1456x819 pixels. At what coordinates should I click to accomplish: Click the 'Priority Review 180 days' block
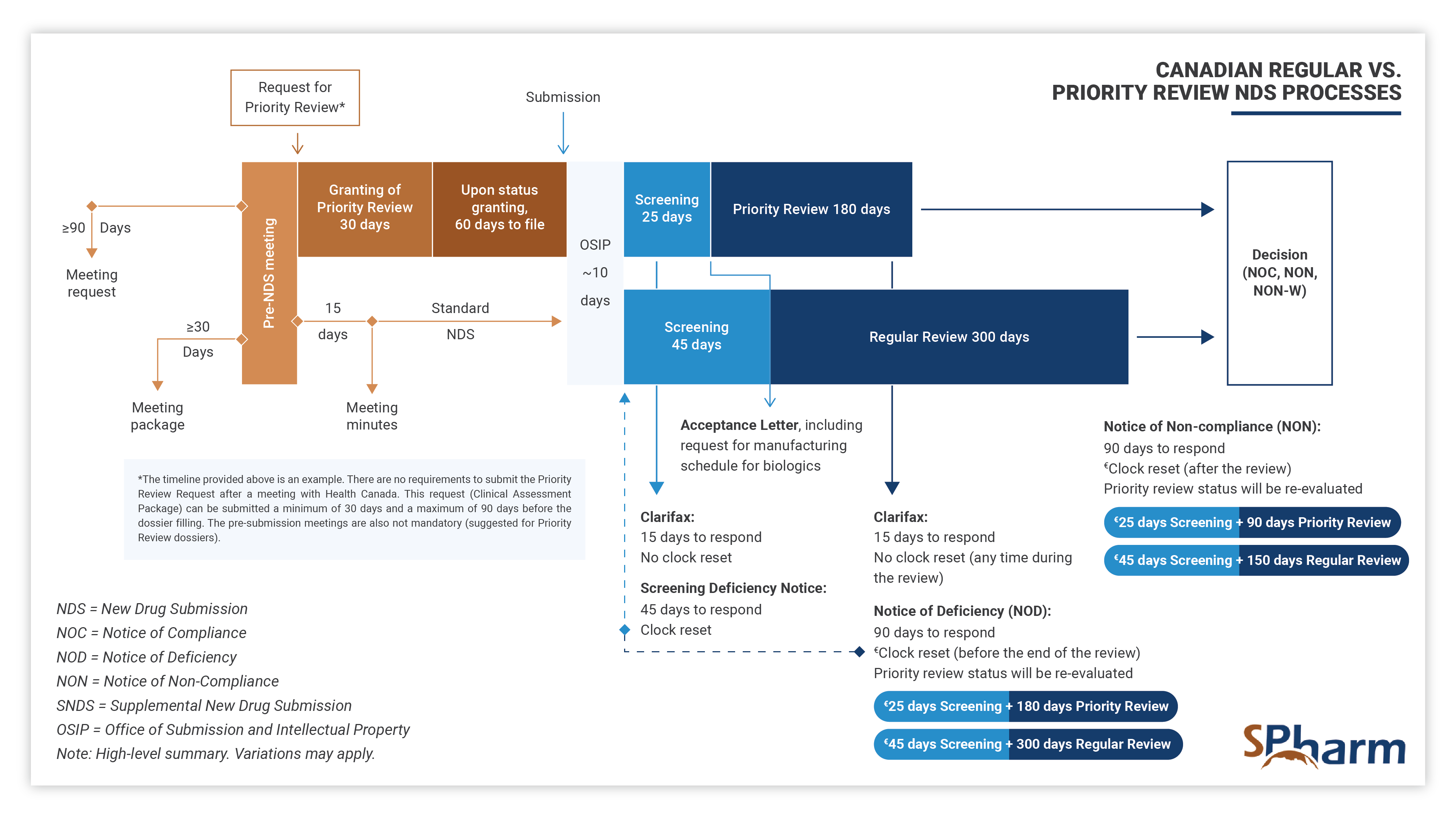coord(812,209)
